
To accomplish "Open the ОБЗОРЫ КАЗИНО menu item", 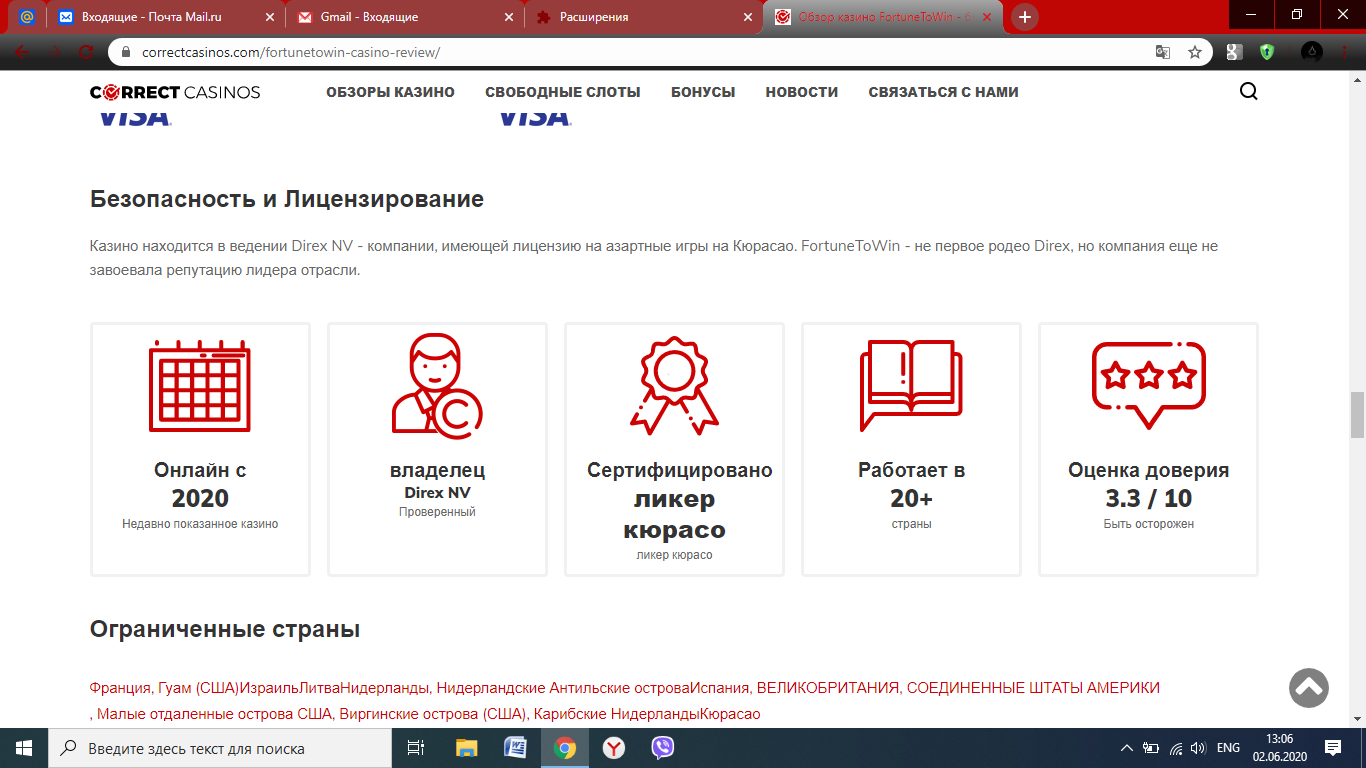I will [x=390, y=92].
